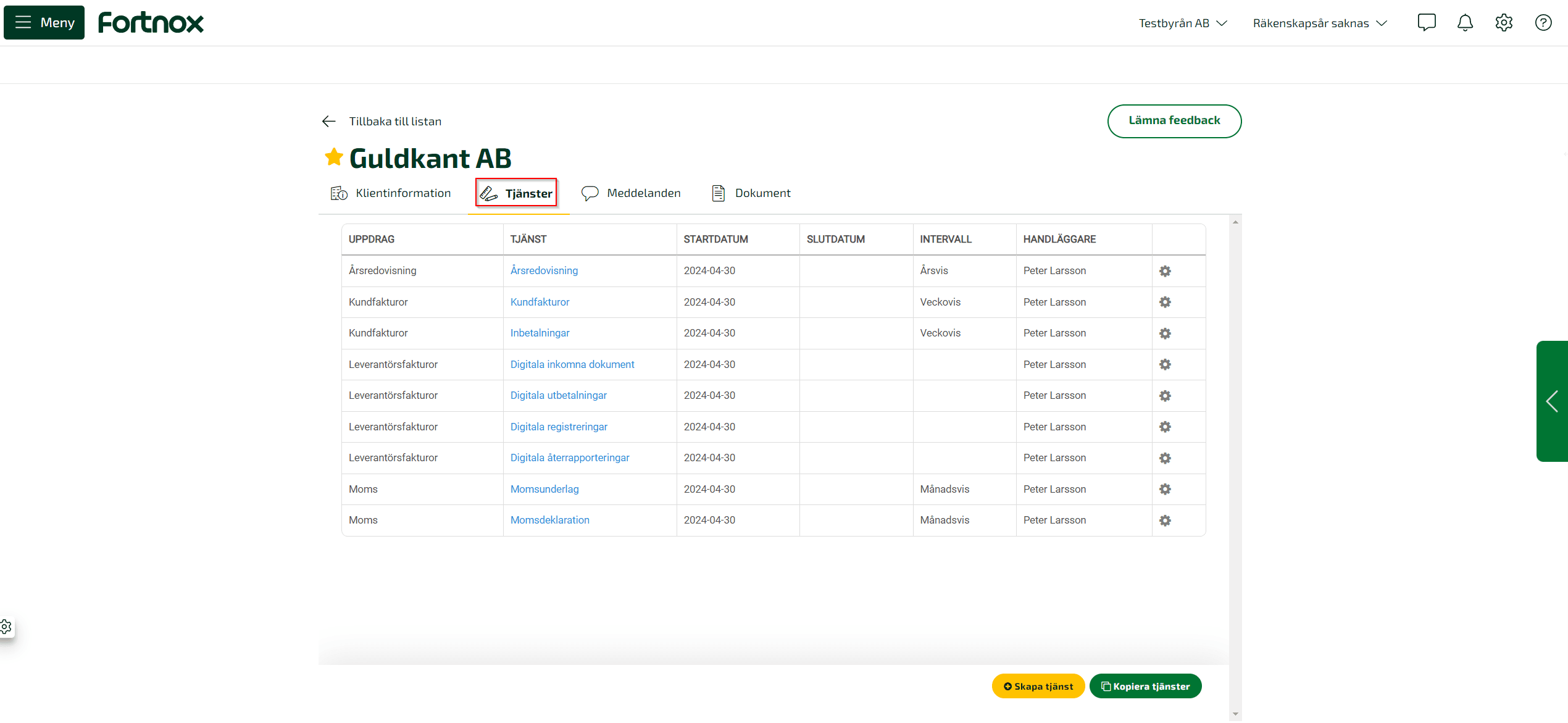The width and height of the screenshot is (1568, 723).
Task: Click Lämna feedback button
Action: (1174, 121)
